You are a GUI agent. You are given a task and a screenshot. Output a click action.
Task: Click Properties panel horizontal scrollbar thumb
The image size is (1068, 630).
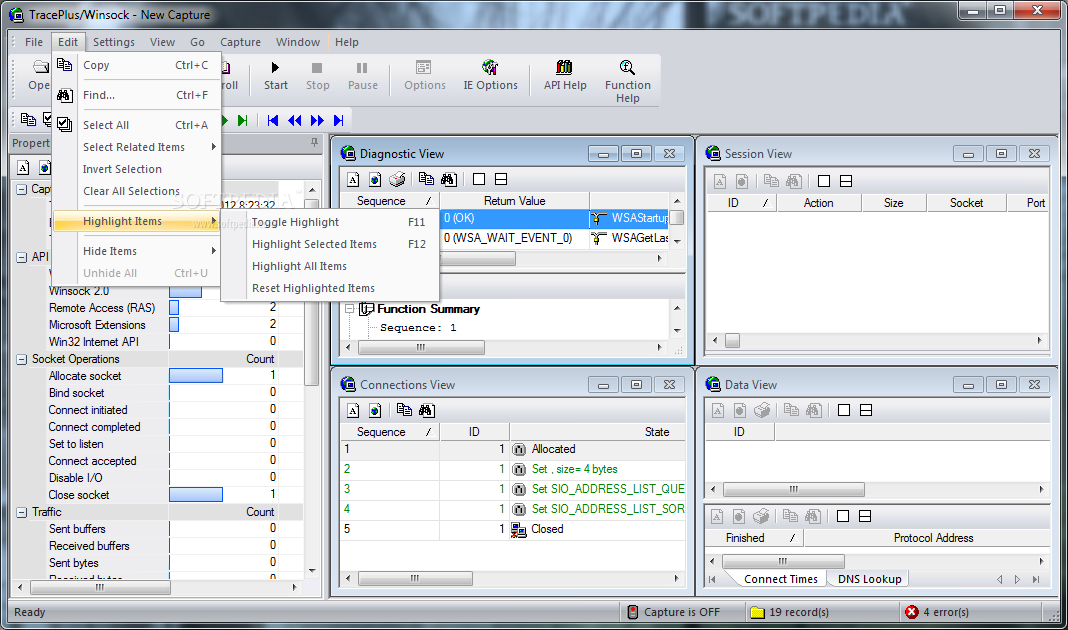99,587
